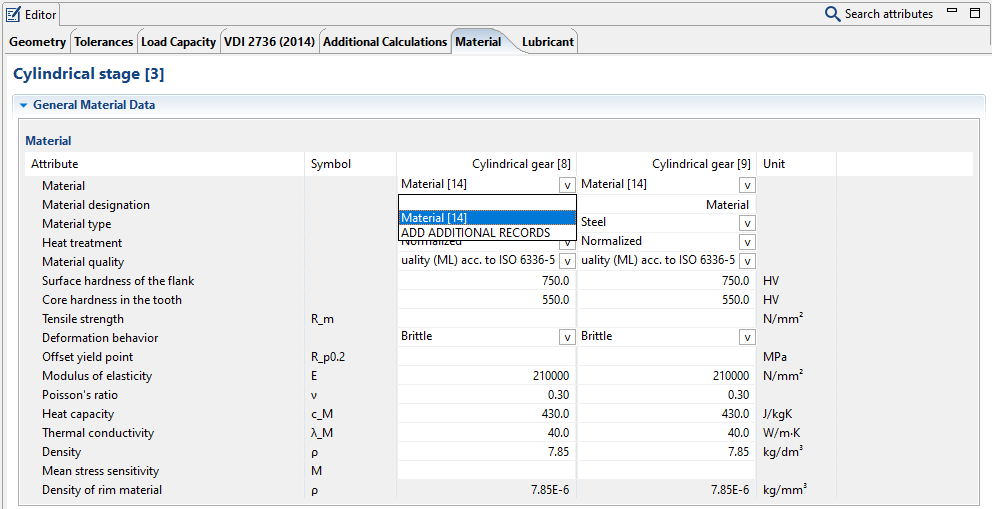Open Material type dropdown for gear [9]
The image size is (992, 509).
747,223
